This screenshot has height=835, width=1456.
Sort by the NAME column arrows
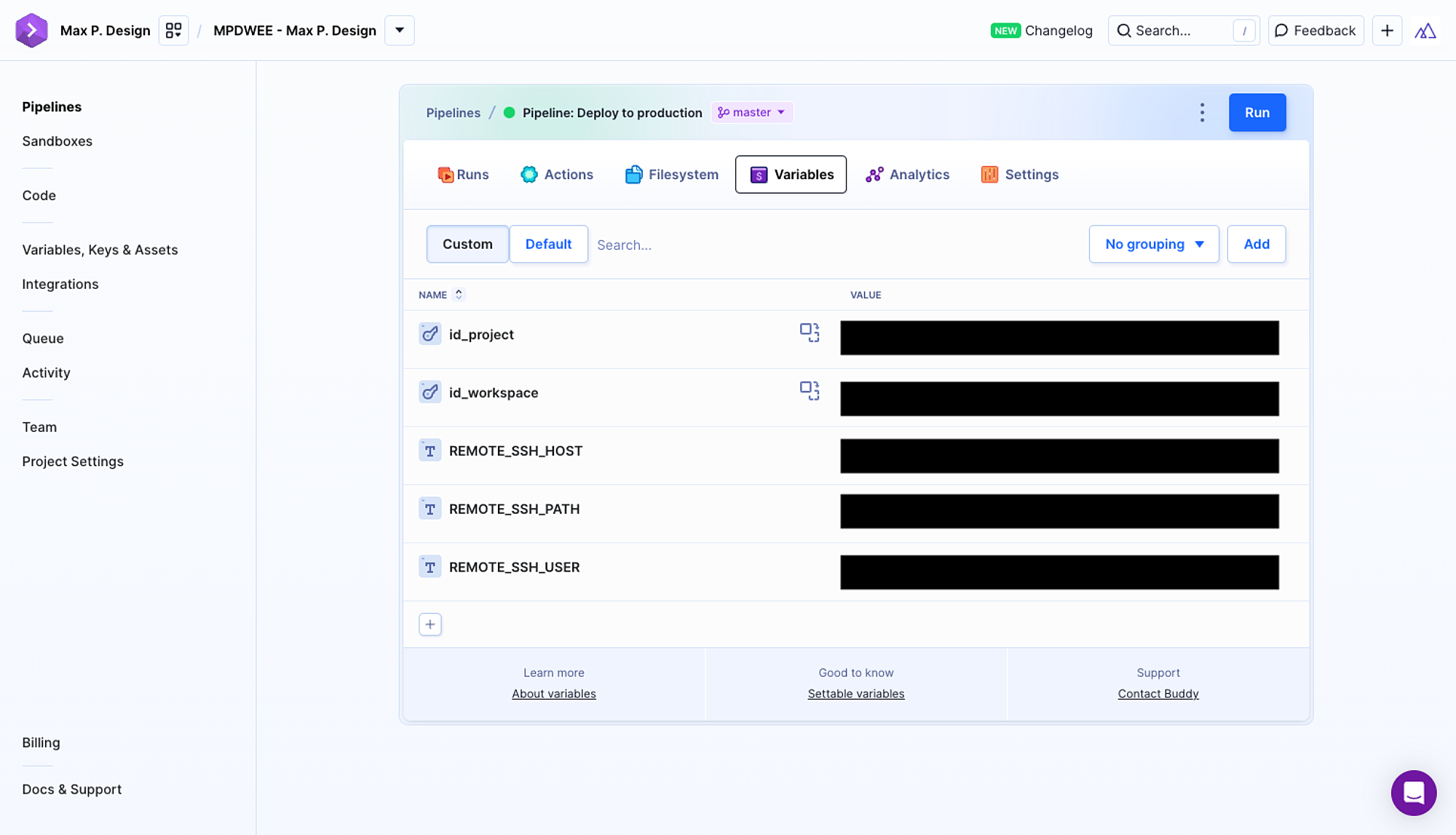click(459, 294)
